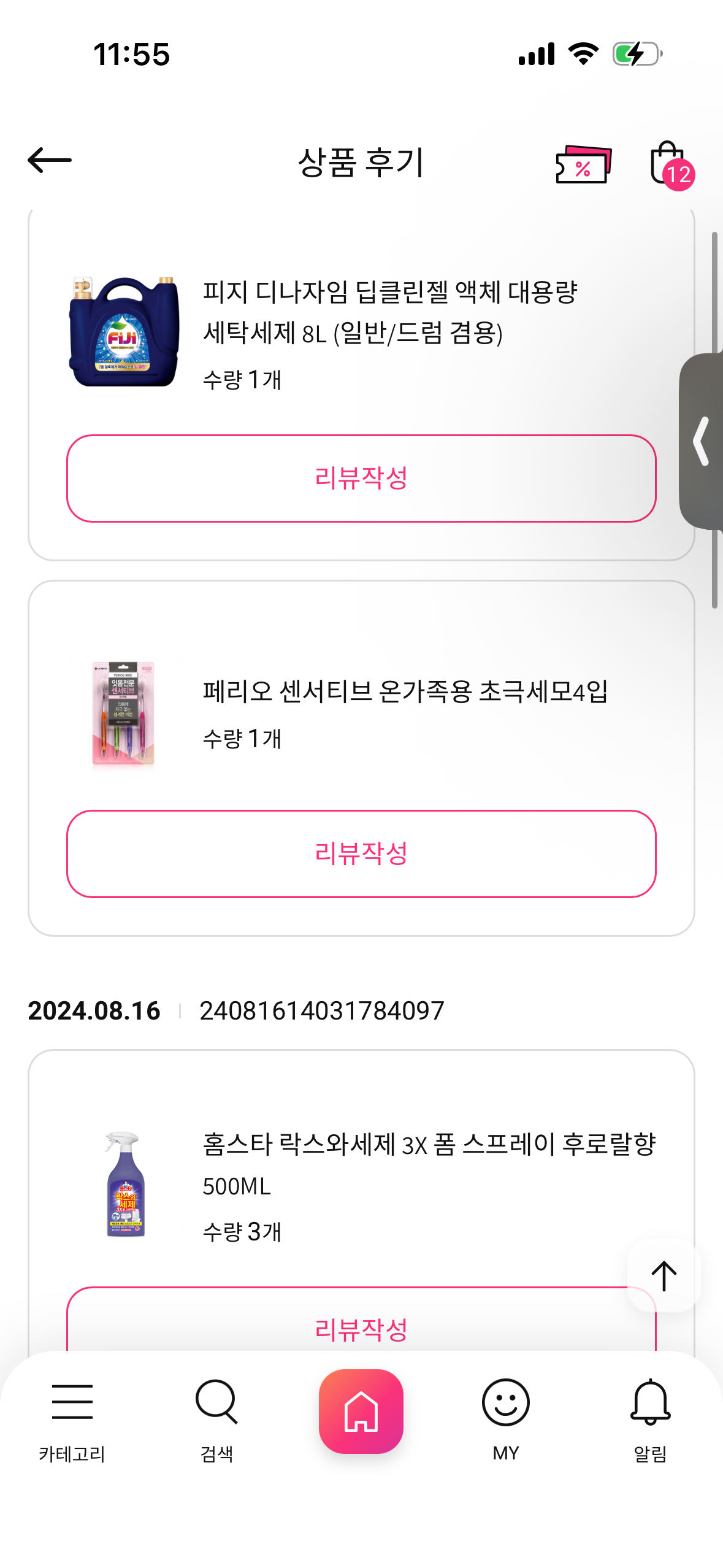Screen dimensions: 723x1568
Task: Open the 페리오 toothbrush product thumbnail
Action: 123,713
